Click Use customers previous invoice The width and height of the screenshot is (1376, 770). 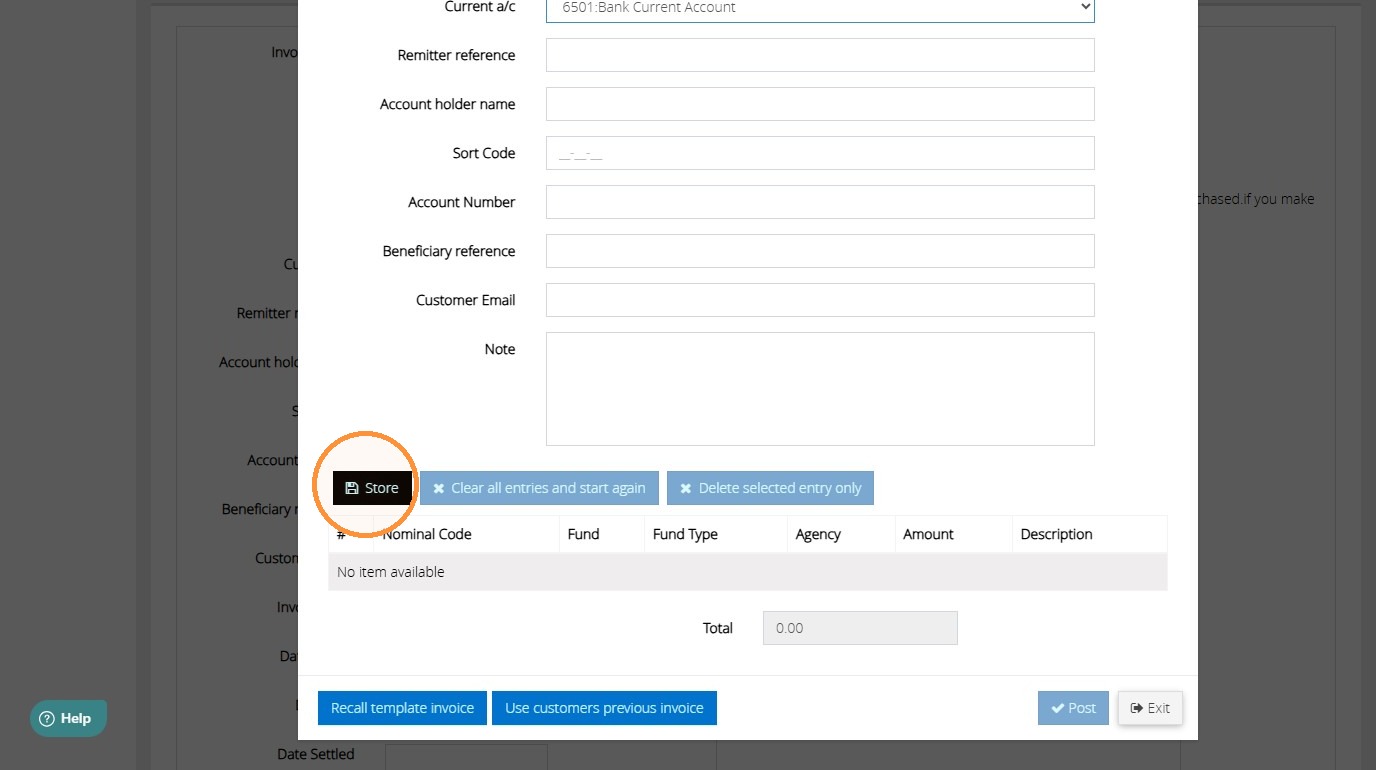[x=604, y=708]
